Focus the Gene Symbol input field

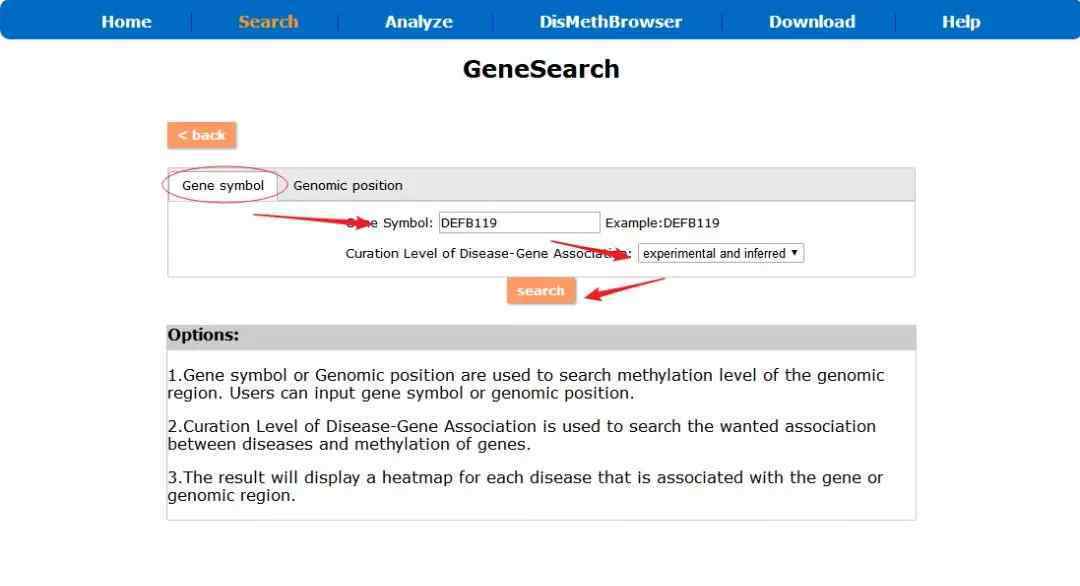click(519, 223)
